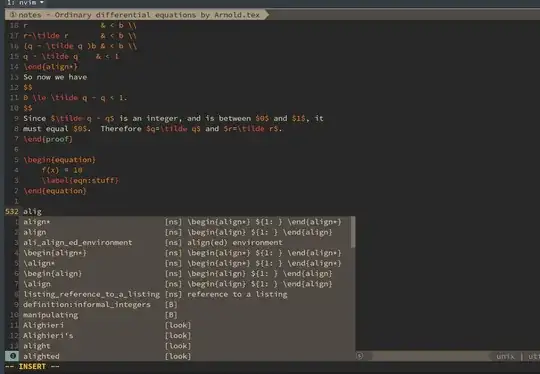Click 'reference to a listing' description text
This screenshot has height=374, width=540.
(237, 294)
